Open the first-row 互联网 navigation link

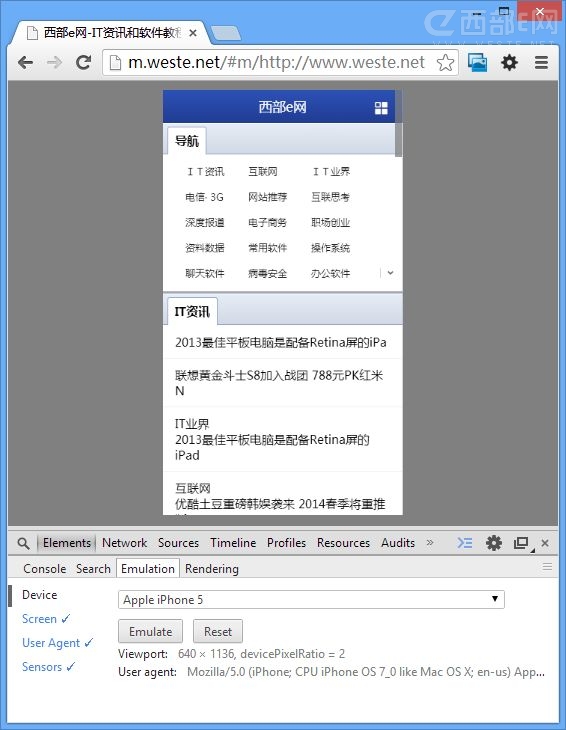tap(263, 172)
